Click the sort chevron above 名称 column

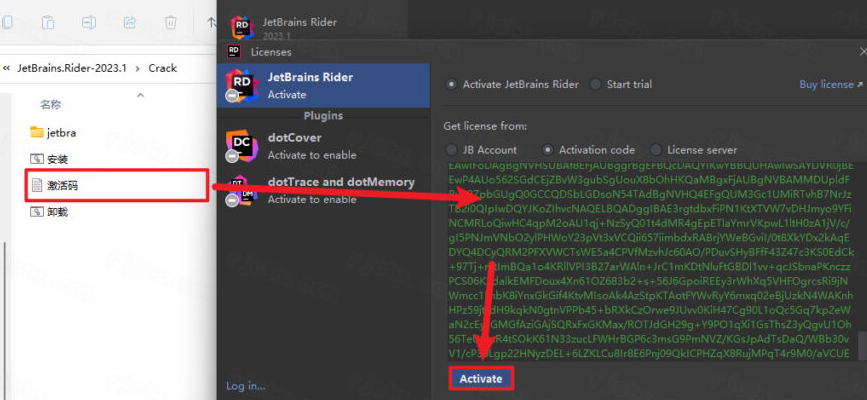pos(140,95)
